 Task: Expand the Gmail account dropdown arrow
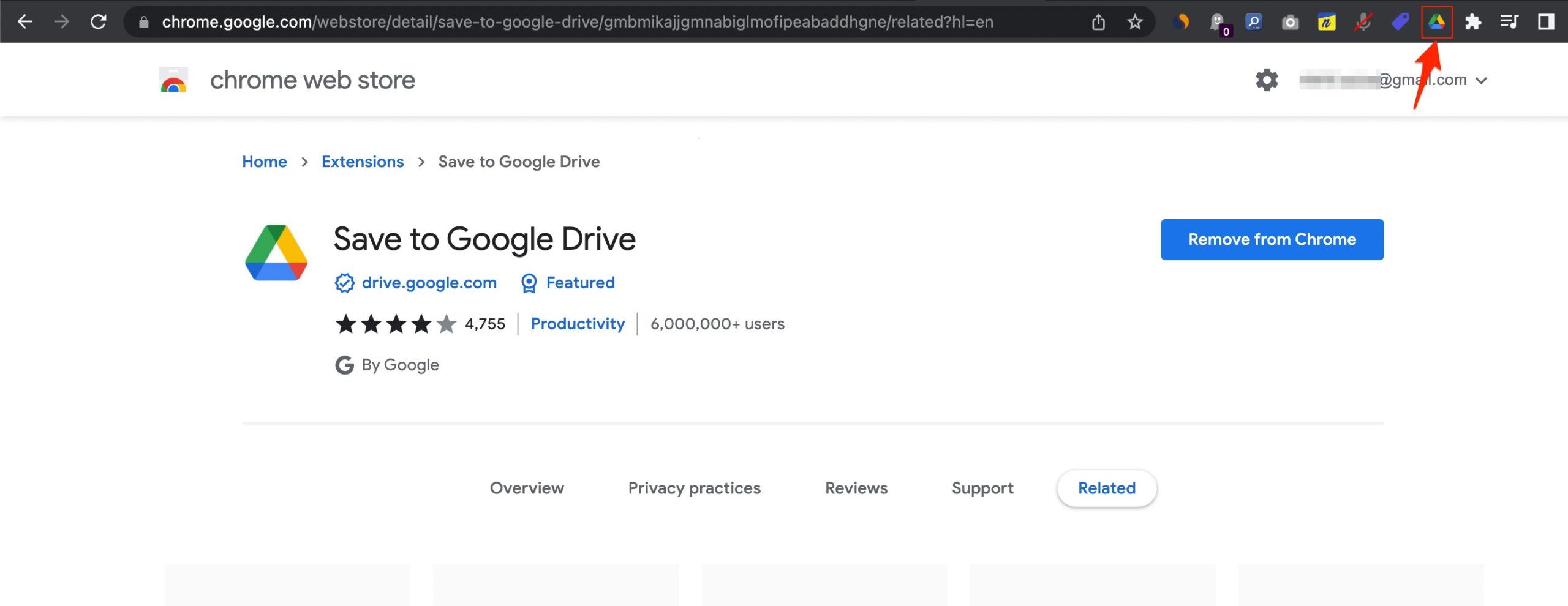click(1482, 80)
